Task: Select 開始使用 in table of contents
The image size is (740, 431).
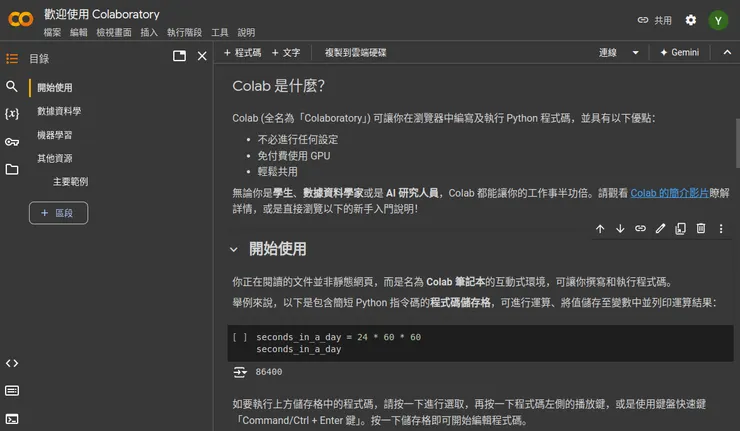Action: (55, 87)
